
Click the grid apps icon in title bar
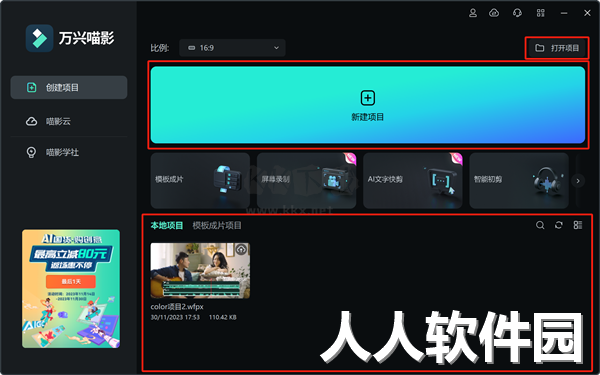[x=540, y=13]
